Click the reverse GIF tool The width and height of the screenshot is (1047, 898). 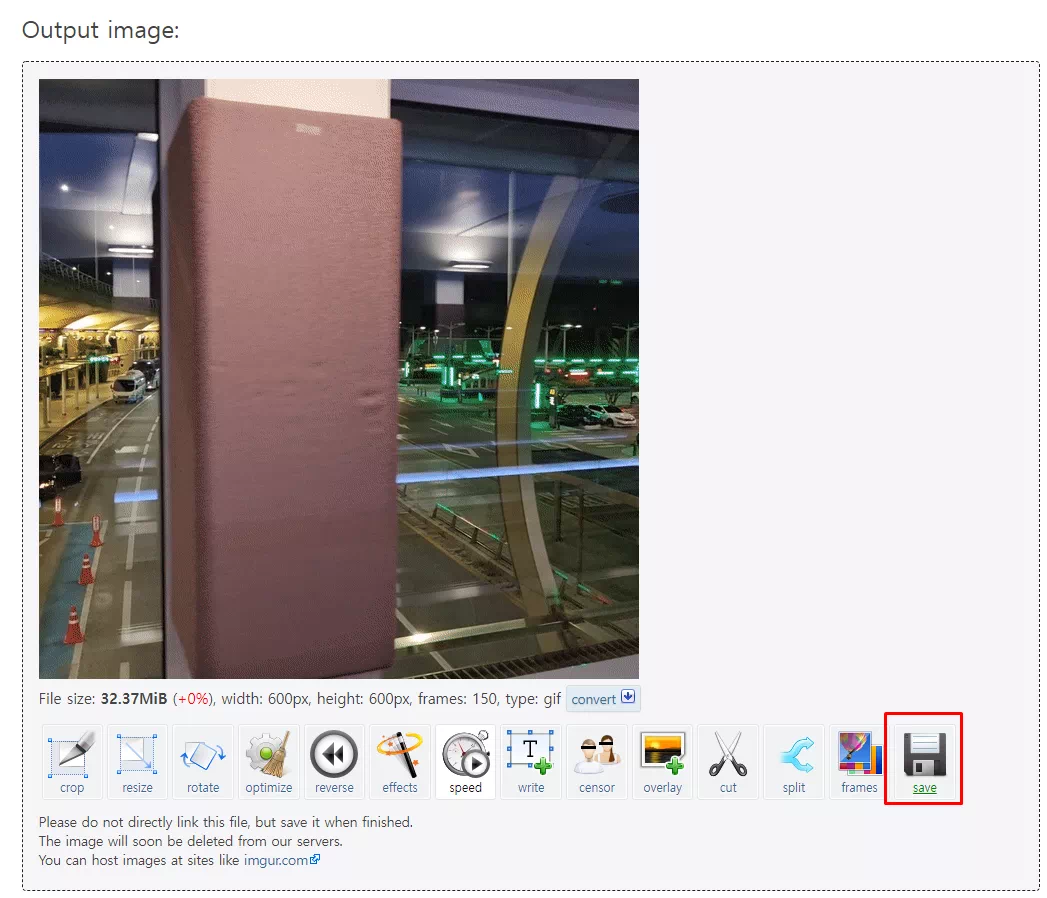coord(334,762)
